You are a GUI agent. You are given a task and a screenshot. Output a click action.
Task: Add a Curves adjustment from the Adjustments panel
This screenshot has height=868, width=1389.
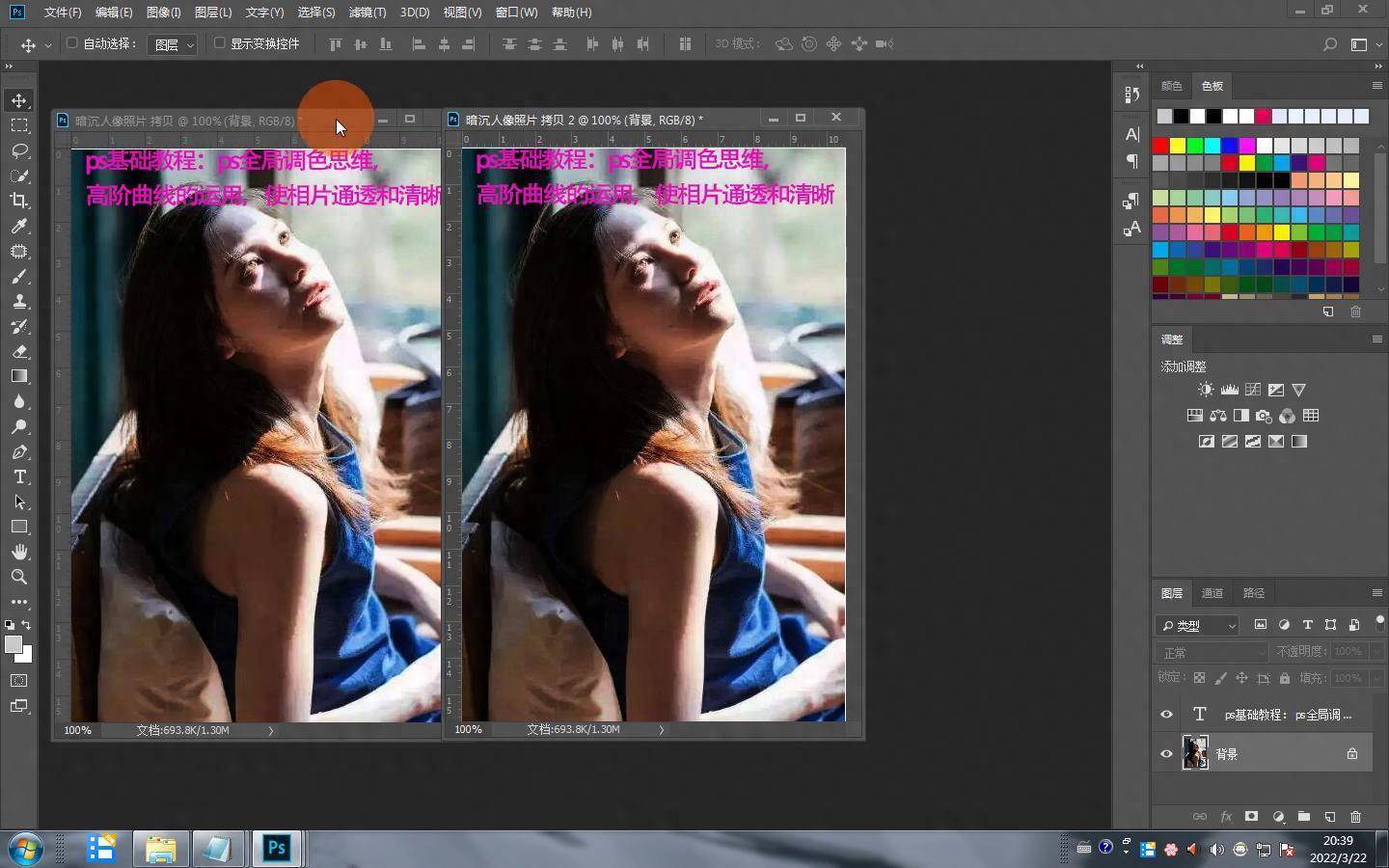point(1253,390)
